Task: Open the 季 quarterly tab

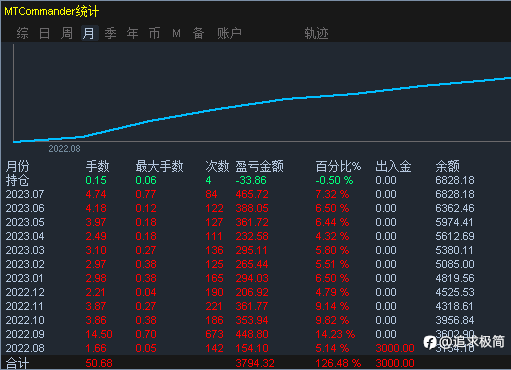Action: click(x=110, y=33)
